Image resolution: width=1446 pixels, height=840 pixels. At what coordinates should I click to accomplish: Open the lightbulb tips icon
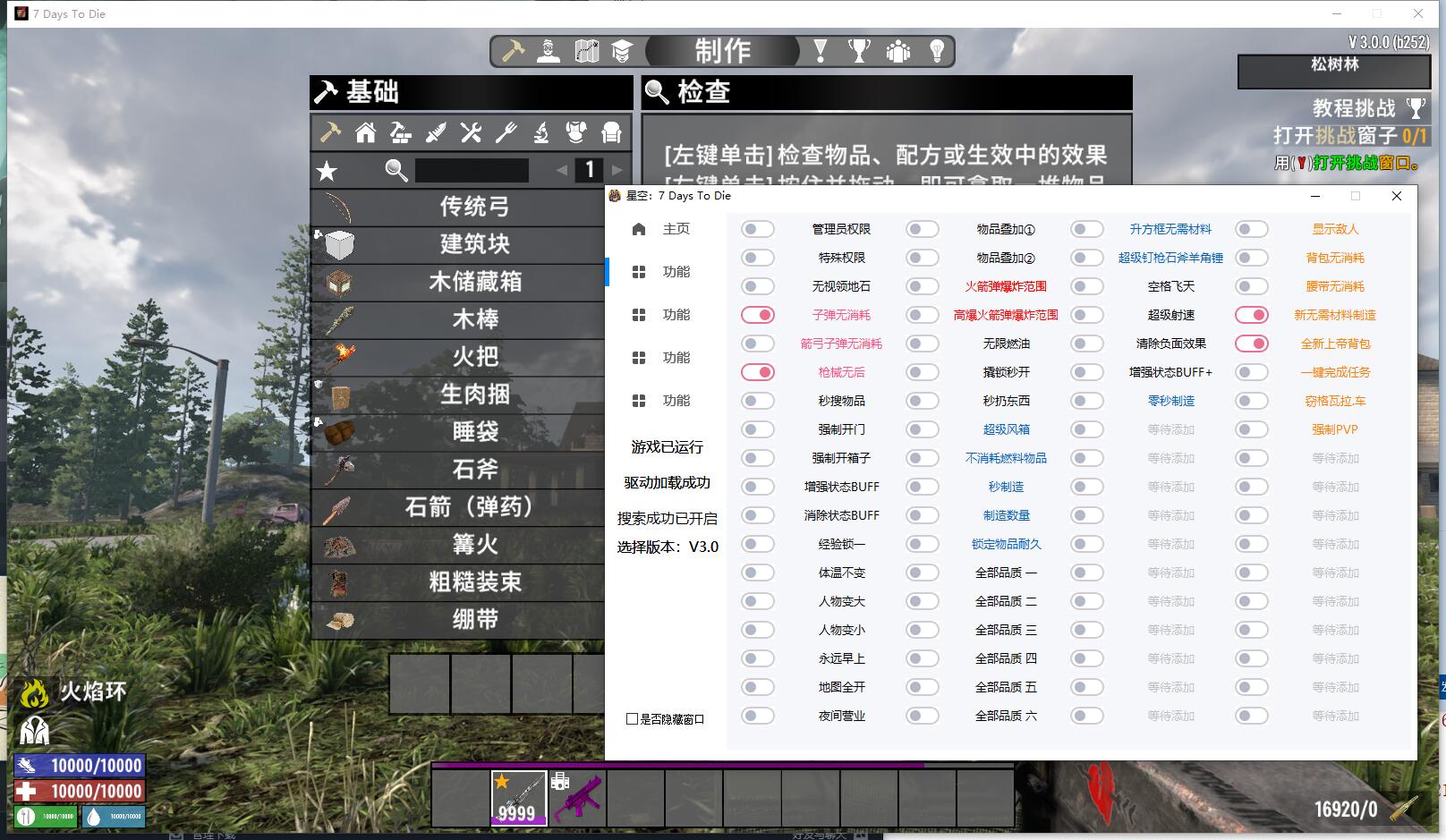(x=936, y=51)
